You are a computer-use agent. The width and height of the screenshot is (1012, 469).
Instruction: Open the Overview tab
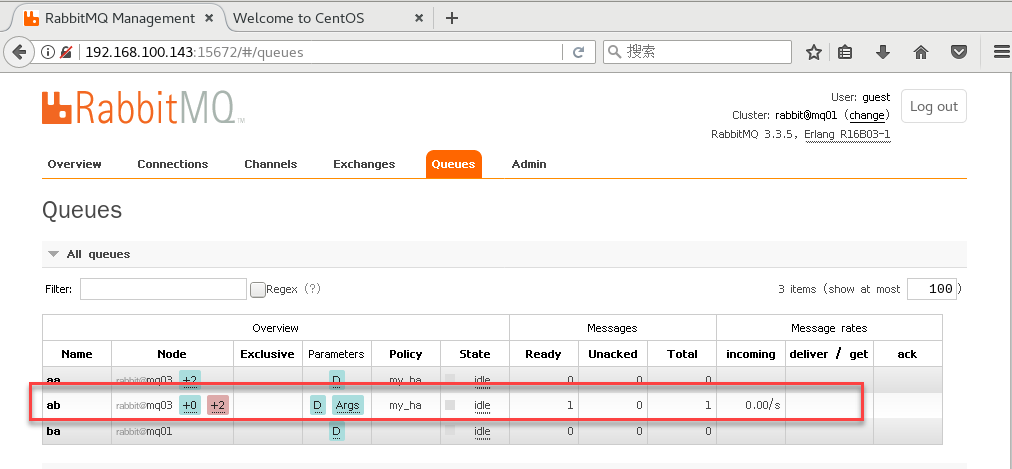tap(74, 164)
